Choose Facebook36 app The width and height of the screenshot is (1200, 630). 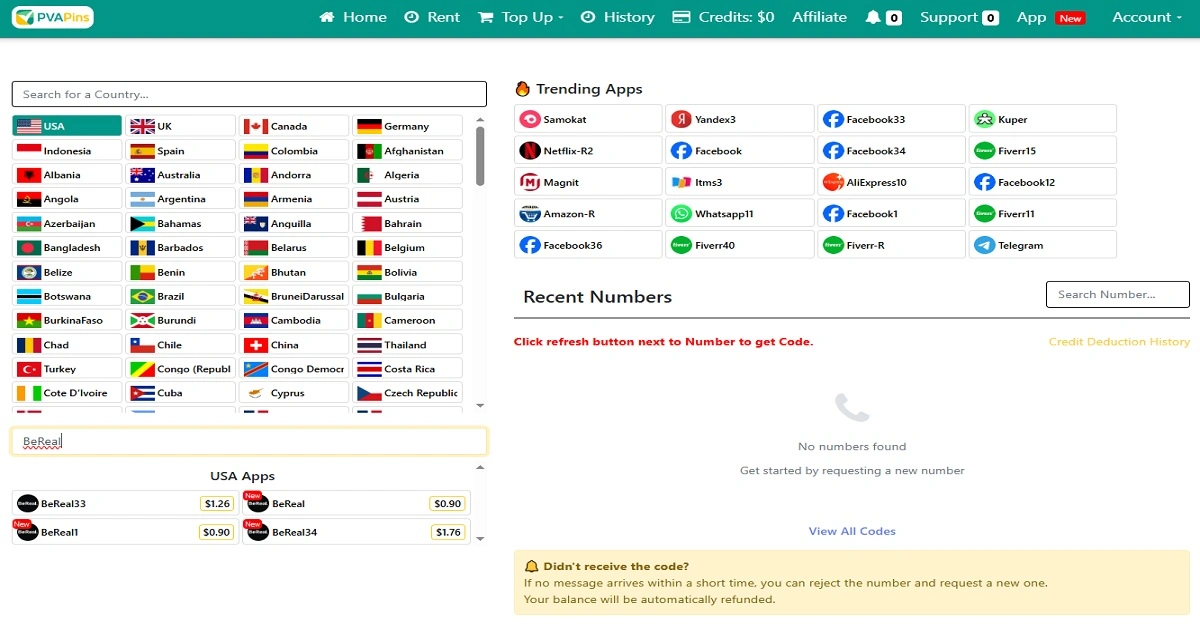pyautogui.click(x=588, y=245)
